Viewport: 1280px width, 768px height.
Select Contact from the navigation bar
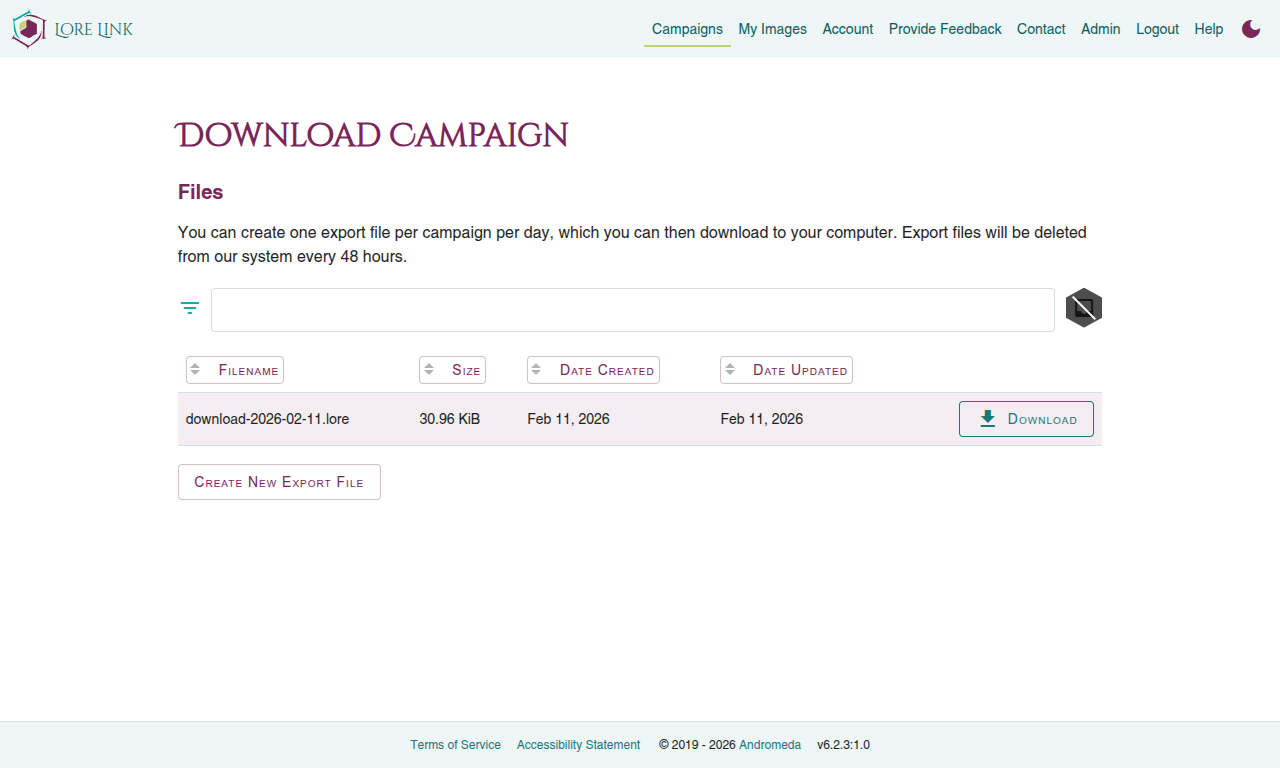pyautogui.click(x=1041, y=29)
